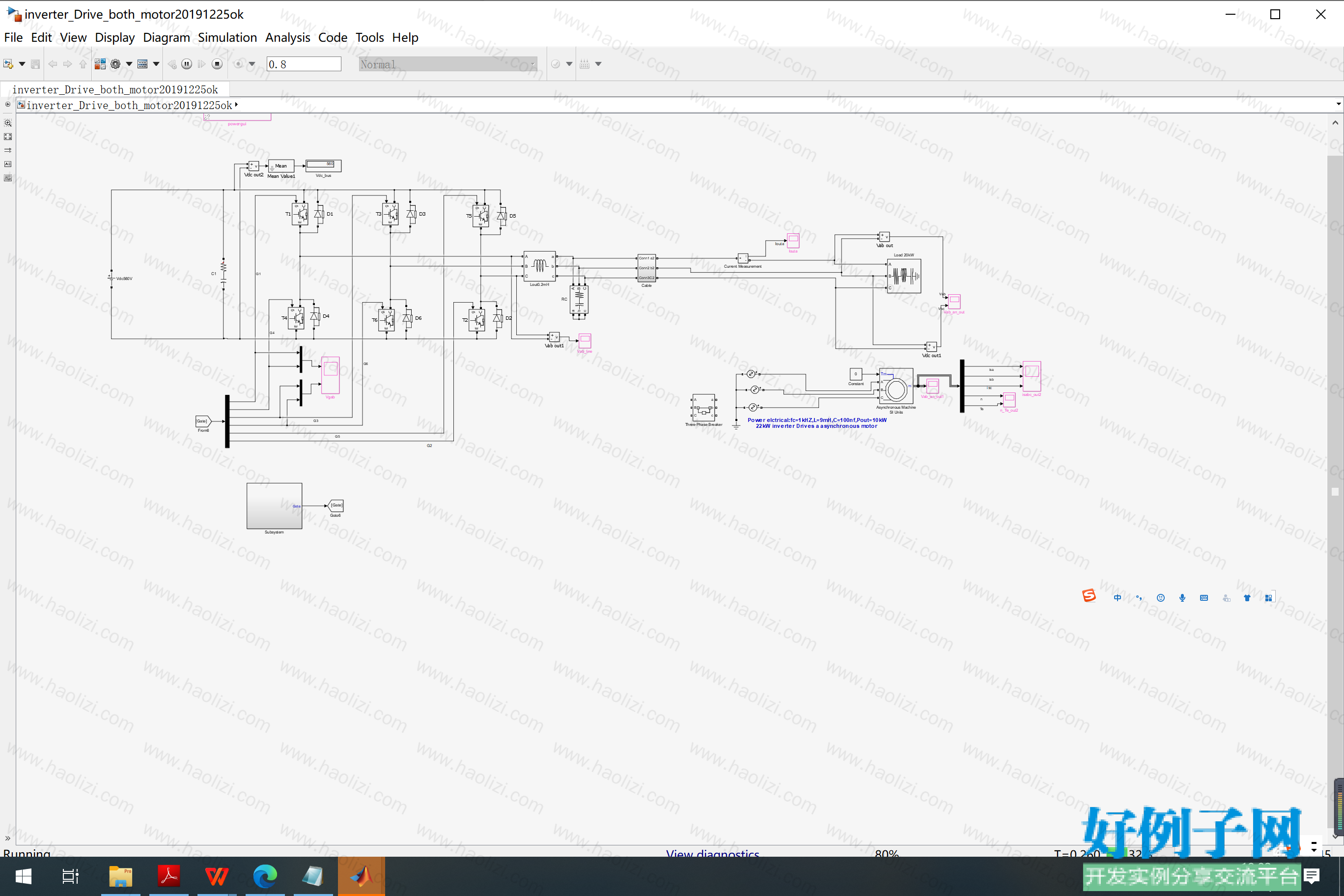This screenshot has height=896, width=1344.
Task: Click the View diagnostics link
Action: click(x=713, y=853)
